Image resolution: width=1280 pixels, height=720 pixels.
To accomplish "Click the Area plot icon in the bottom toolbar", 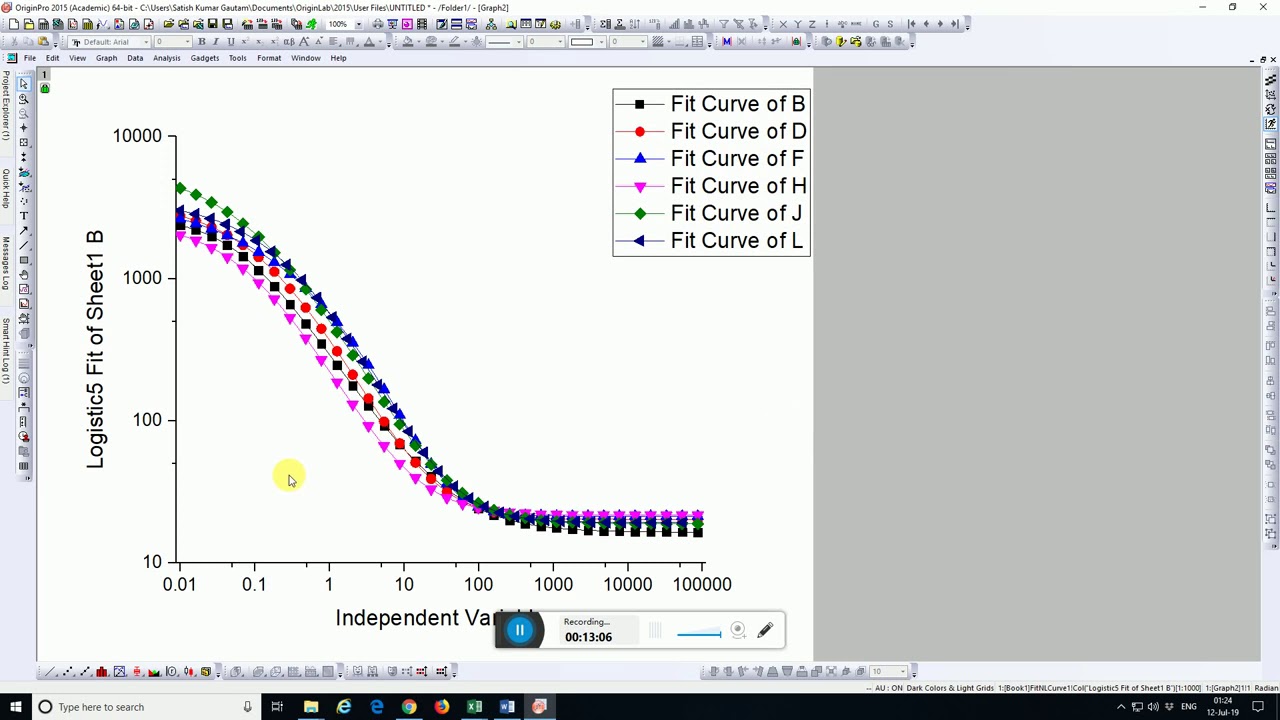I will point(154,671).
